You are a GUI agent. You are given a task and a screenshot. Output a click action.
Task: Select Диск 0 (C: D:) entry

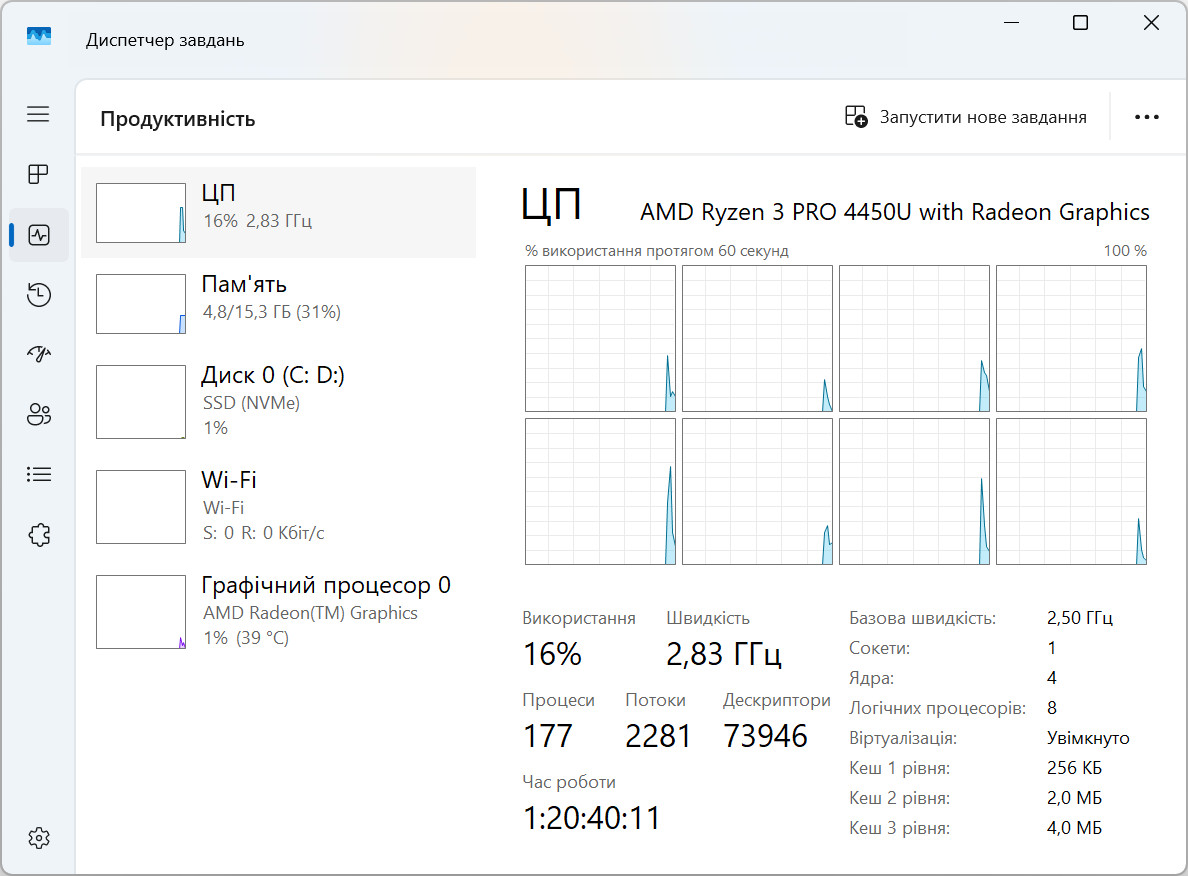pyautogui.click(x=279, y=402)
